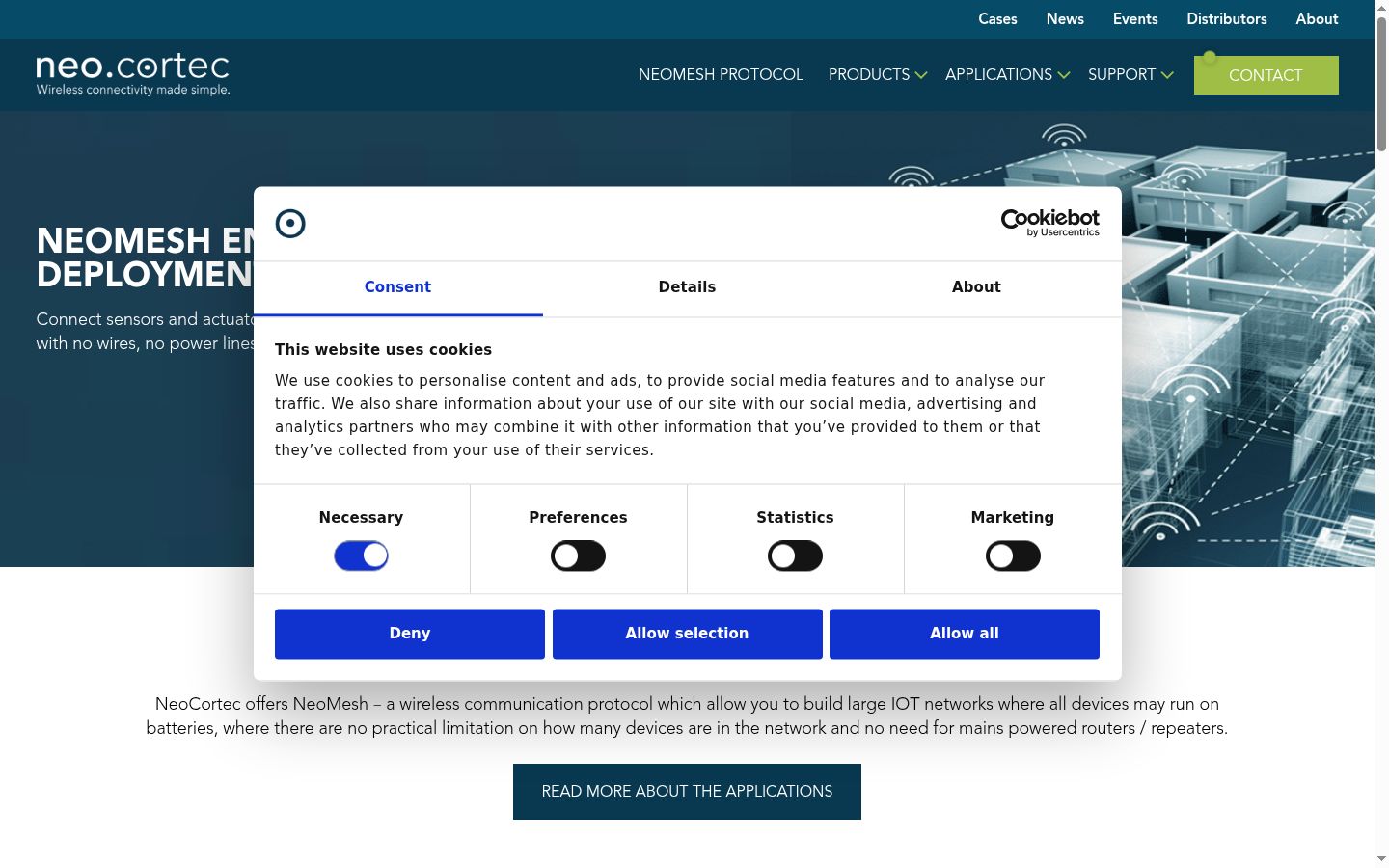Accept cookies with Allow all
1389x868 pixels.
click(x=965, y=634)
